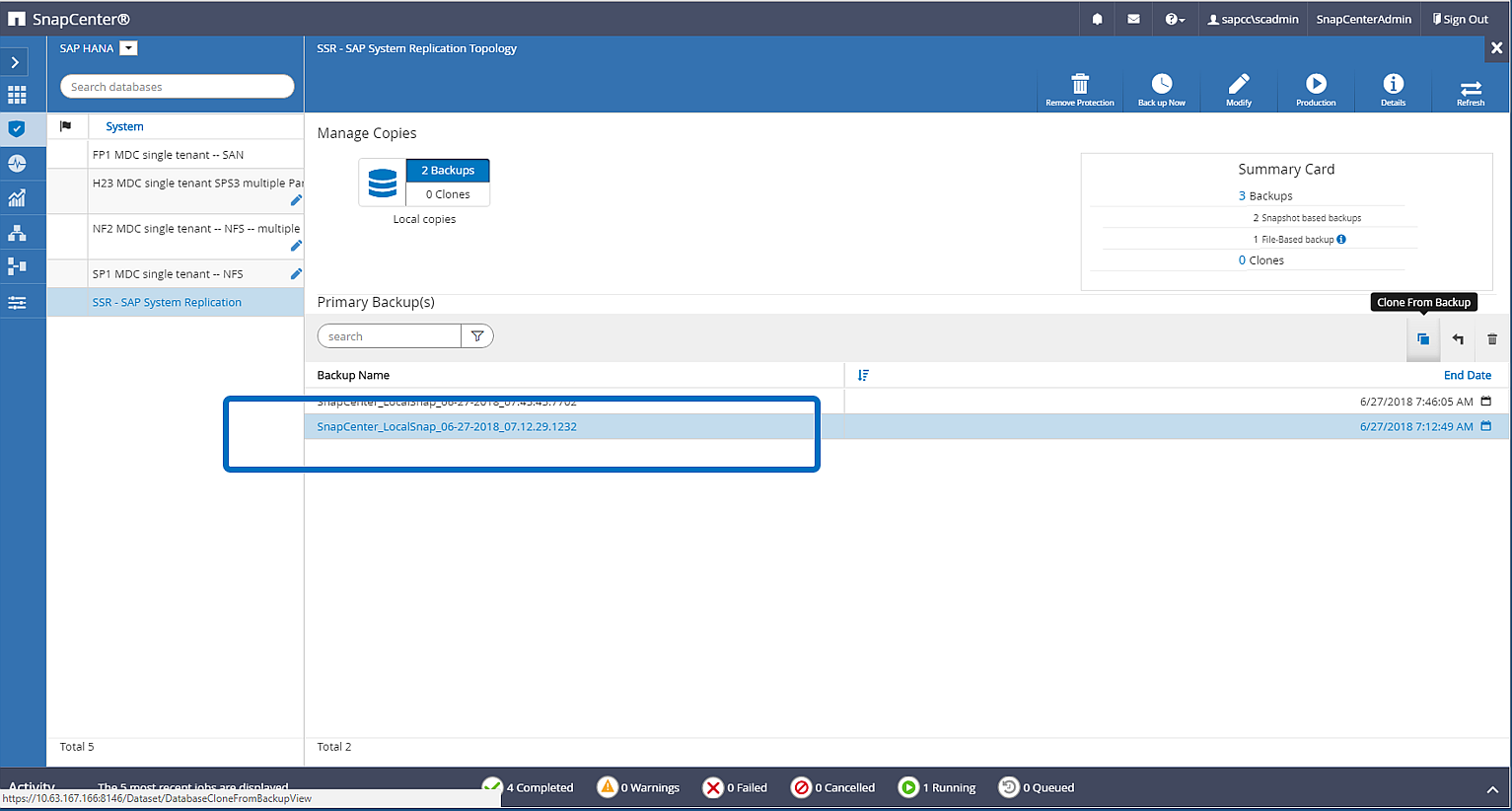Click the Production play icon
The height and width of the screenshot is (811, 1512).
click(1316, 84)
